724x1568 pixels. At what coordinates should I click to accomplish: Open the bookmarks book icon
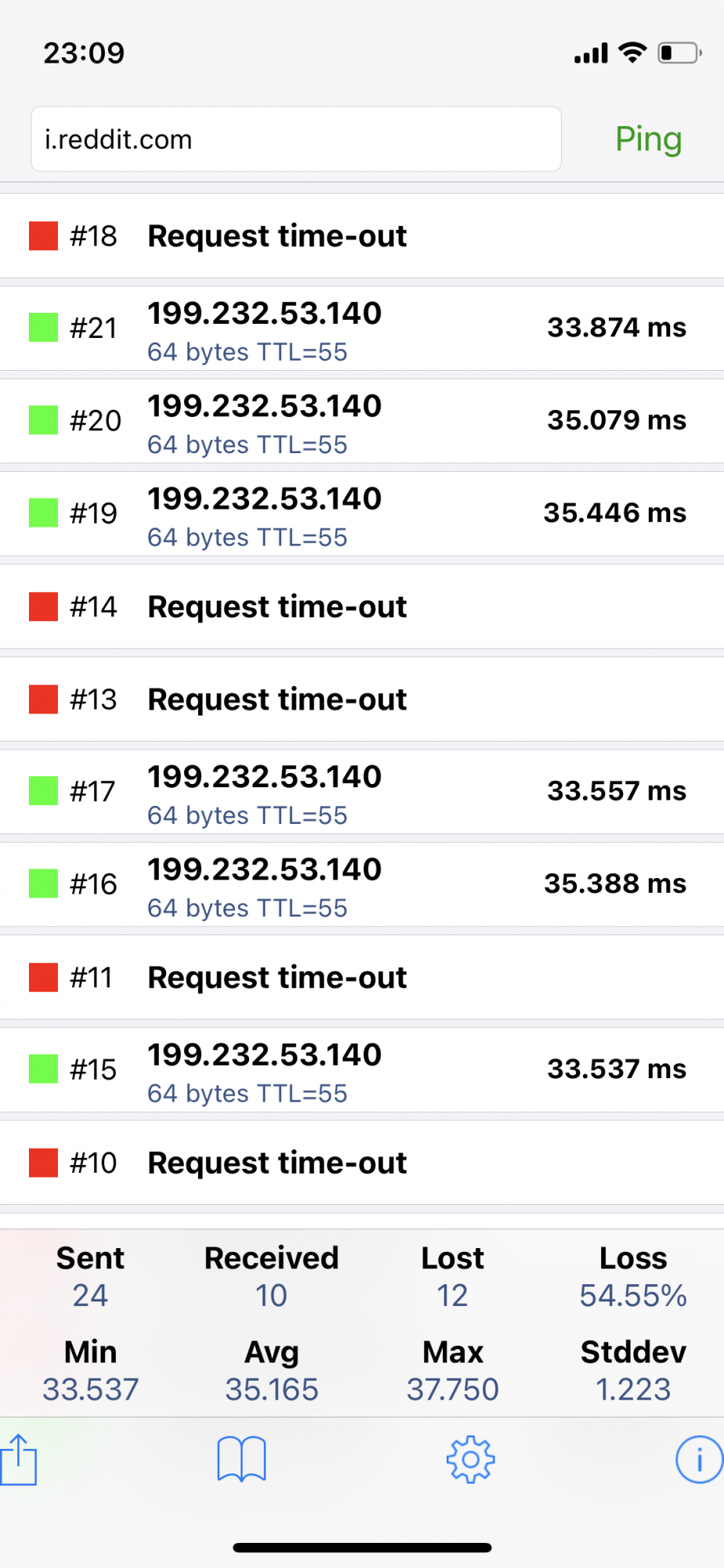click(x=241, y=1459)
